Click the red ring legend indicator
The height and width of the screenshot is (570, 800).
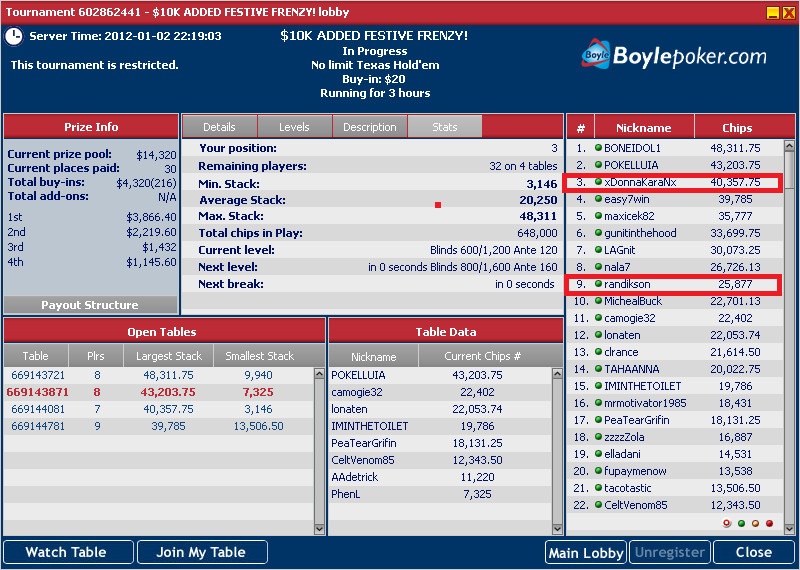pyautogui.click(x=727, y=524)
